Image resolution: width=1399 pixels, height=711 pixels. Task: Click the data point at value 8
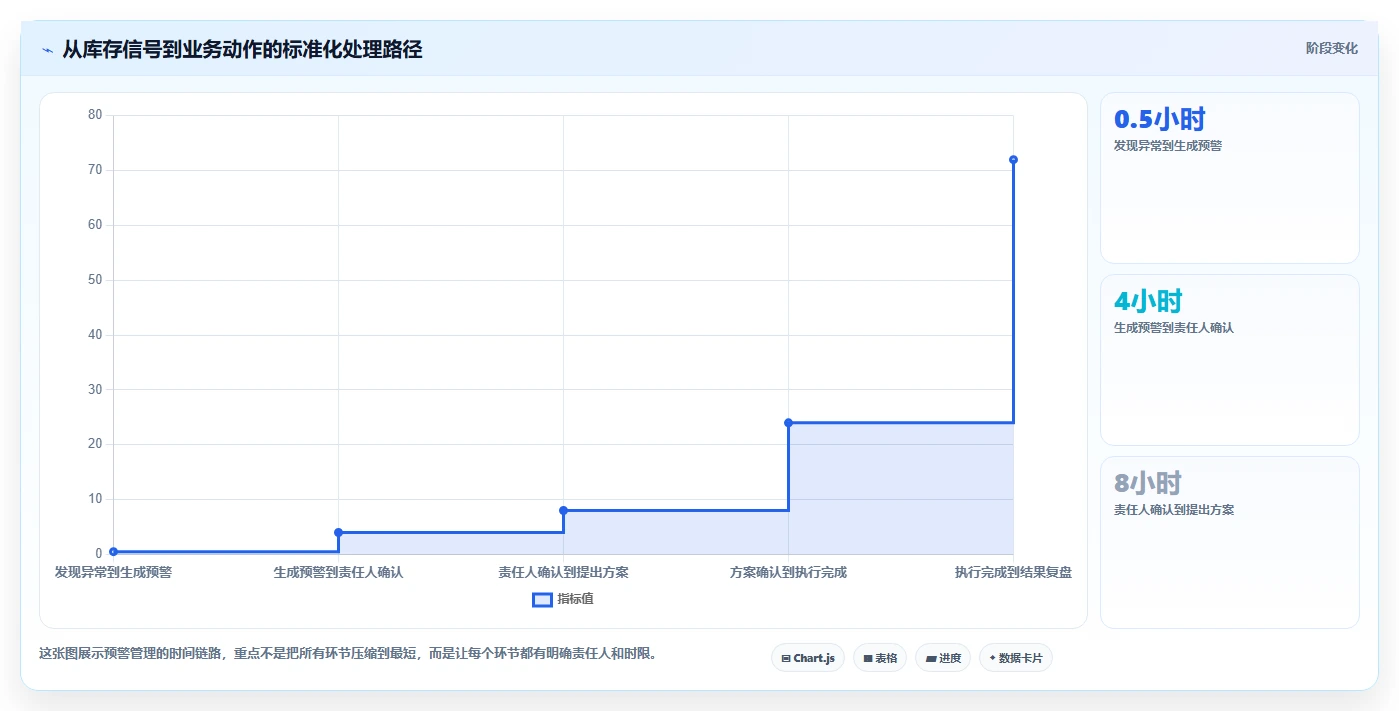(x=563, y=510)
